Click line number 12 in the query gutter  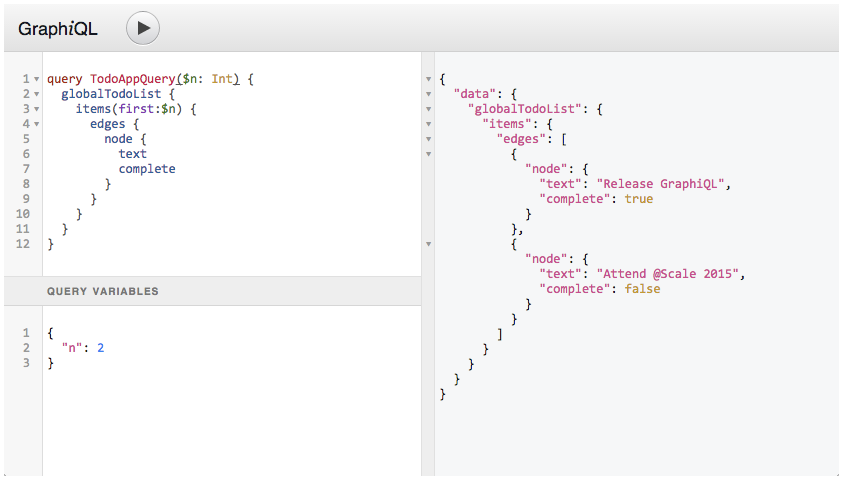pyautogui.click(x=23, y=244)
